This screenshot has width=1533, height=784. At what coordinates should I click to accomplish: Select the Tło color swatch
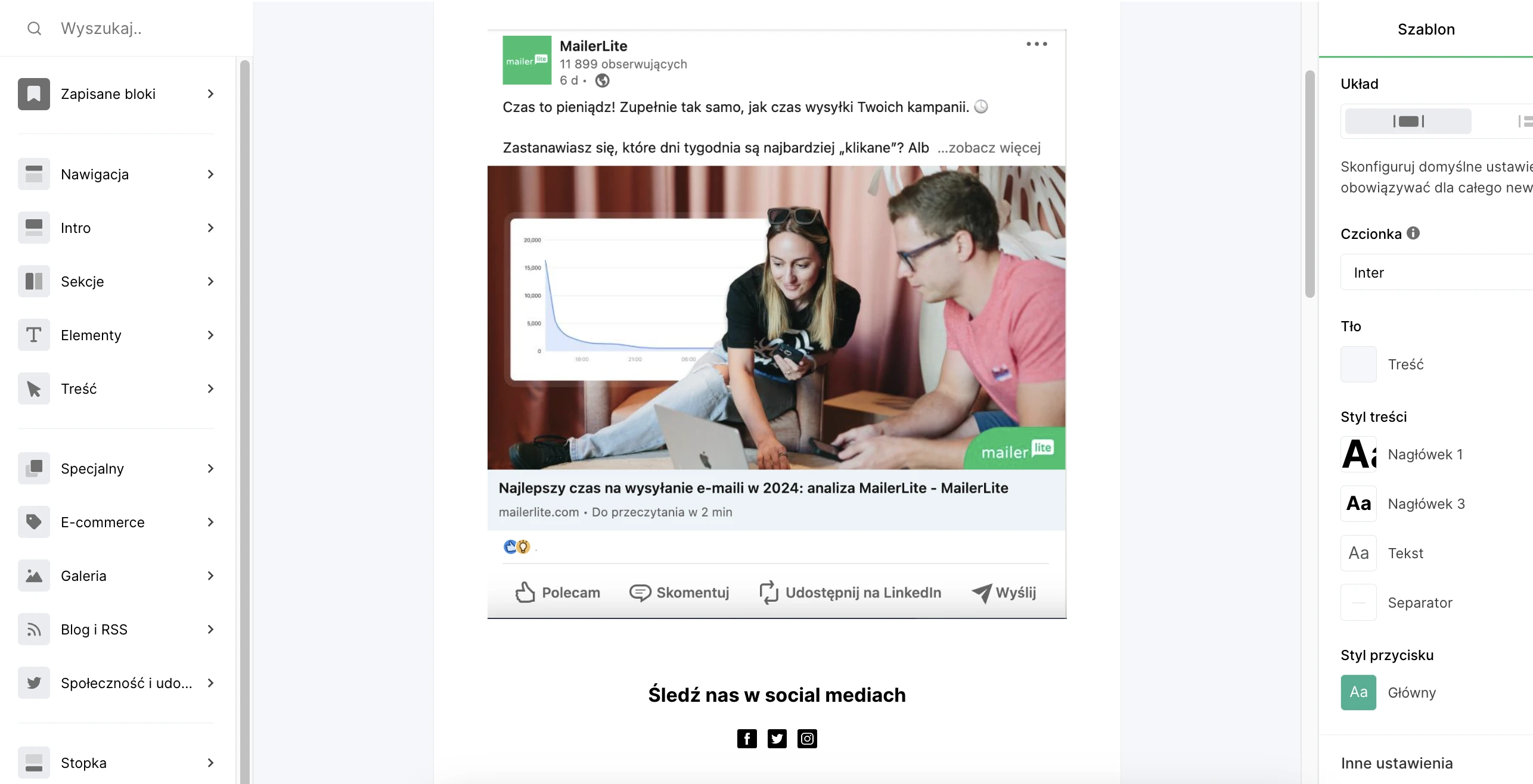pyautogui.click(x=1358, y=363)
